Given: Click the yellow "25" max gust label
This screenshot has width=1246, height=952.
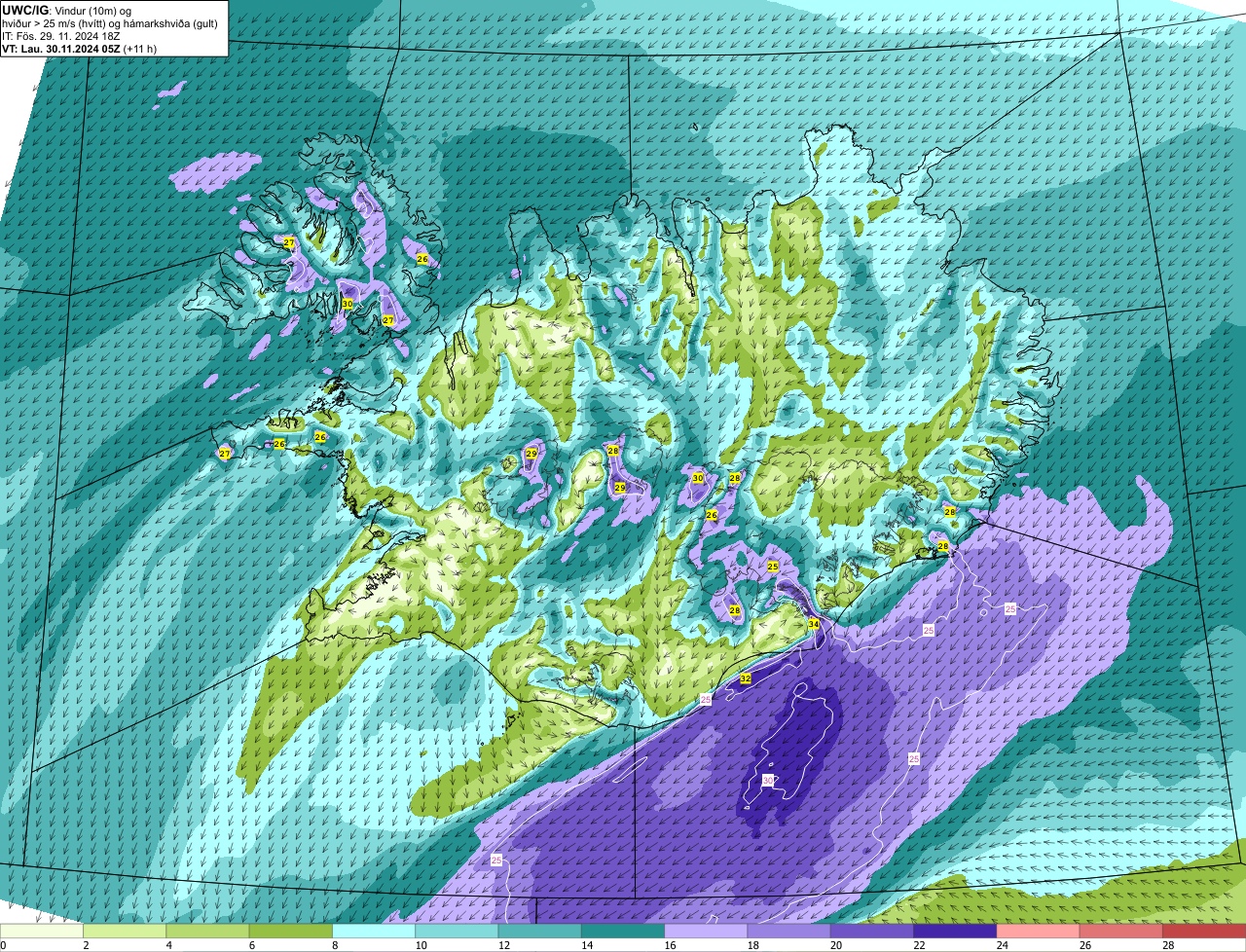Looking at the screenshot, I should (x=773, y=566).
